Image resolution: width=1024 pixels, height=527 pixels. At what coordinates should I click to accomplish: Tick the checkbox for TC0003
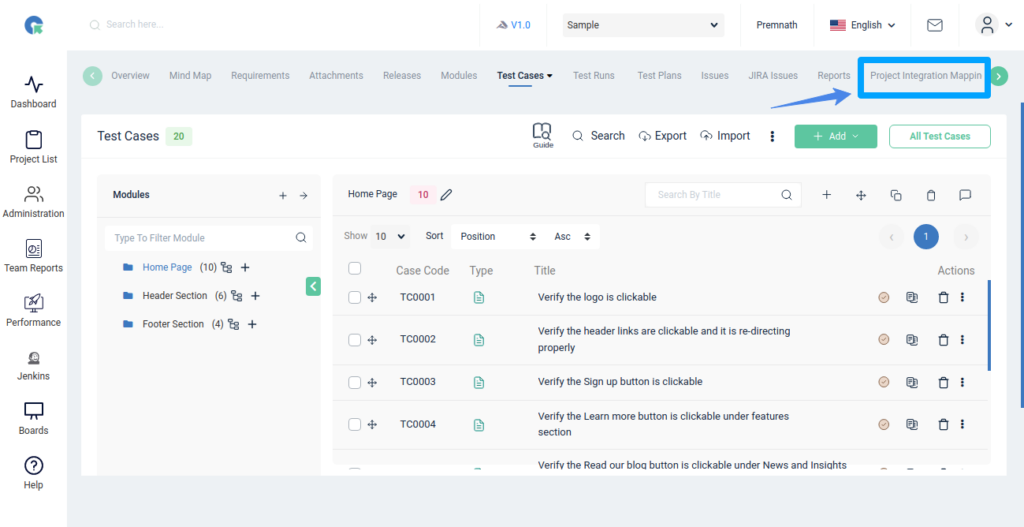point(354,382)
